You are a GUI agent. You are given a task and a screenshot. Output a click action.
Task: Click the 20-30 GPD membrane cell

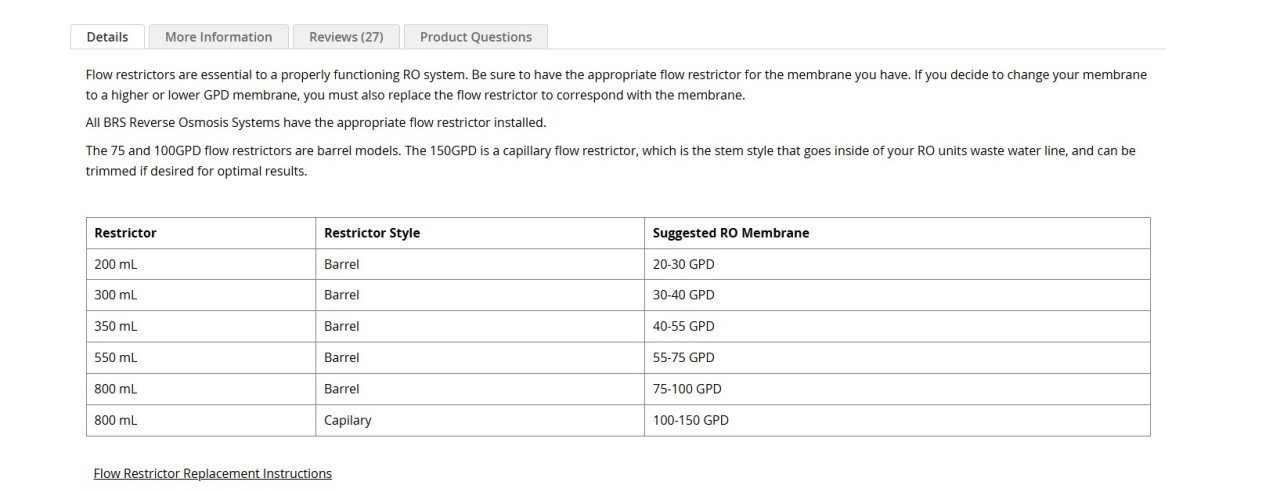pyautogui.click(x=684, y=264)
